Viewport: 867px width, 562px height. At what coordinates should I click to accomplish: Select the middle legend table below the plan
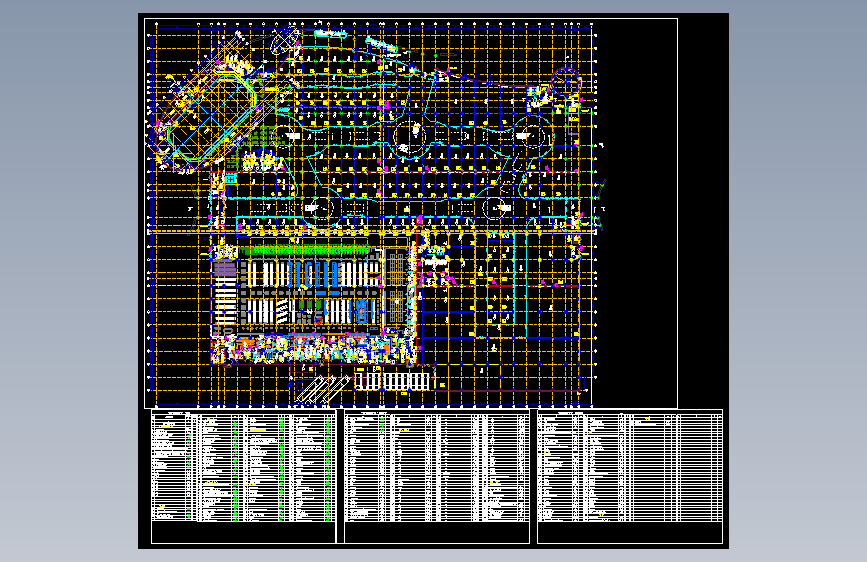click(437, 476)
